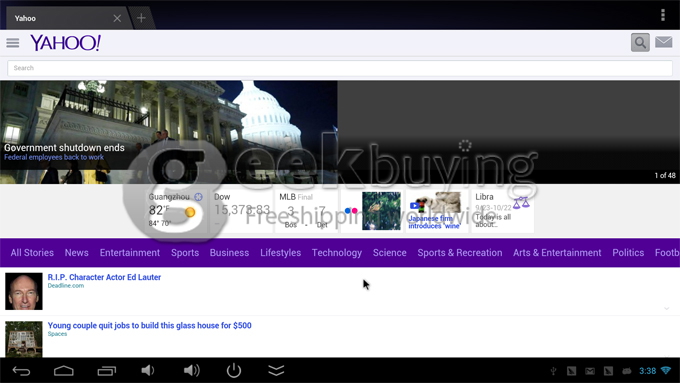Screen dimensions: 680x383
Task: Tap the recent apps button
Action: (107, 371)
